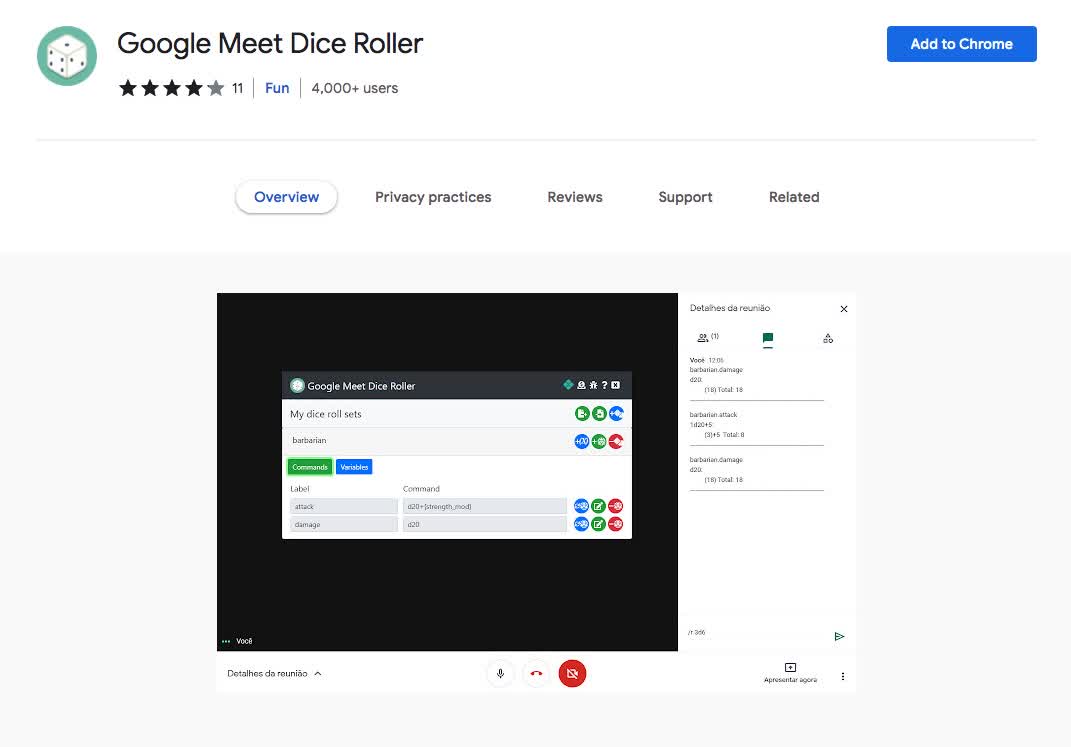Image resolution: width=1071 pixels, height=747 pixels.
Task: Click the three dots beside Você label
Action: coord(225,641)
